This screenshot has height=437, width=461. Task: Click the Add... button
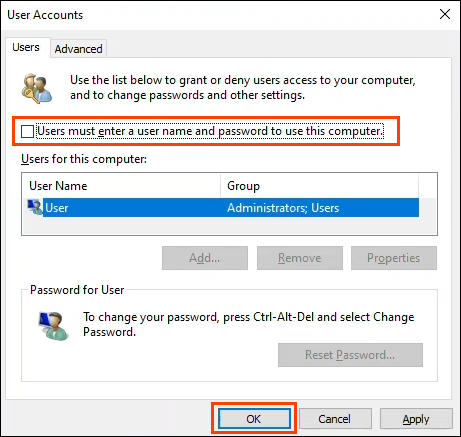coord(205,258)
